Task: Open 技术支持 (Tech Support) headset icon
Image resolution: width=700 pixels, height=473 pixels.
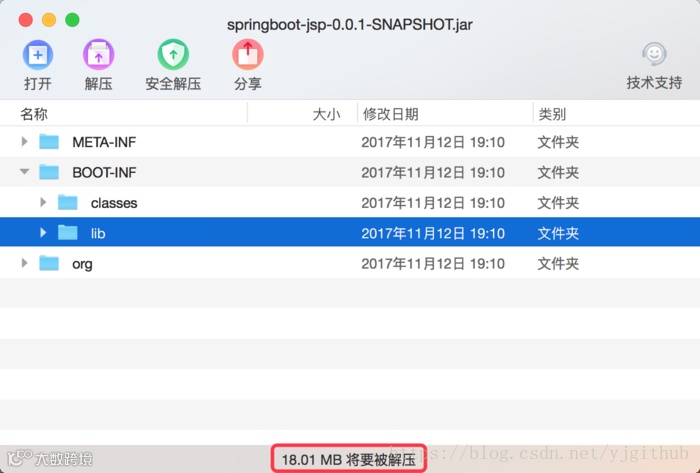Action: click(654, 54)
